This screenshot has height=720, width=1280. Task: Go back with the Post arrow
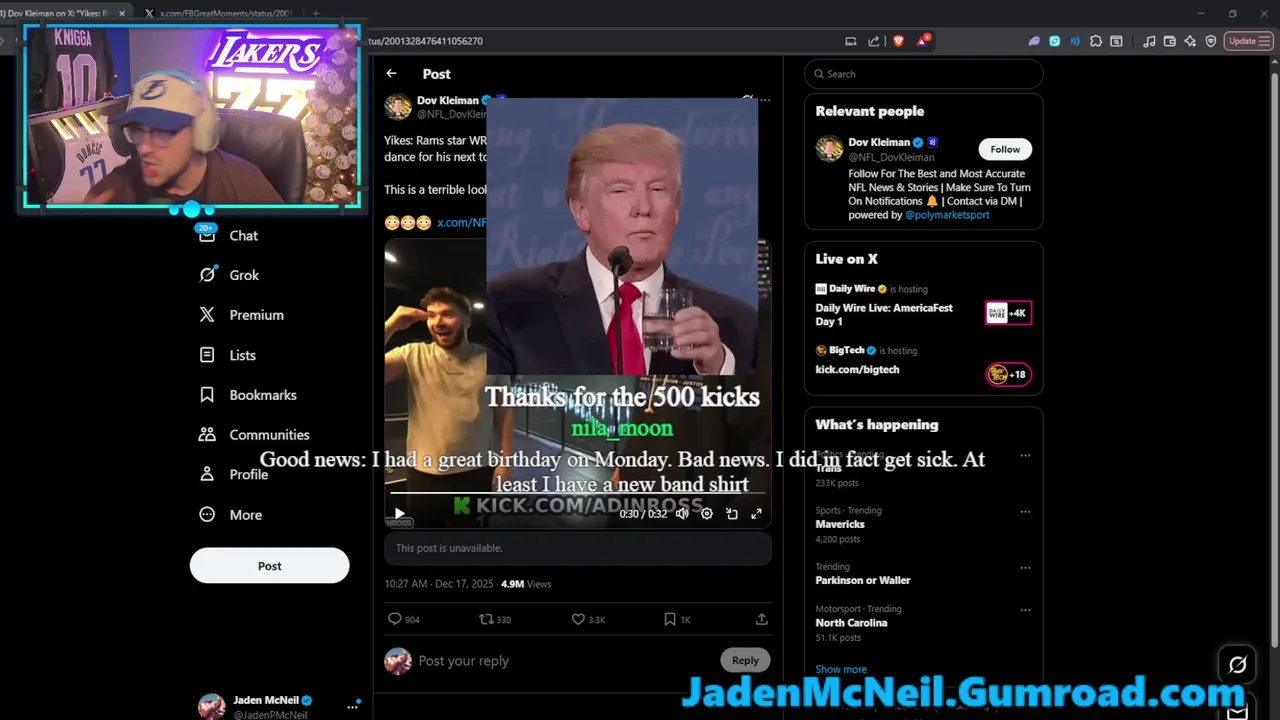(391, 73)
